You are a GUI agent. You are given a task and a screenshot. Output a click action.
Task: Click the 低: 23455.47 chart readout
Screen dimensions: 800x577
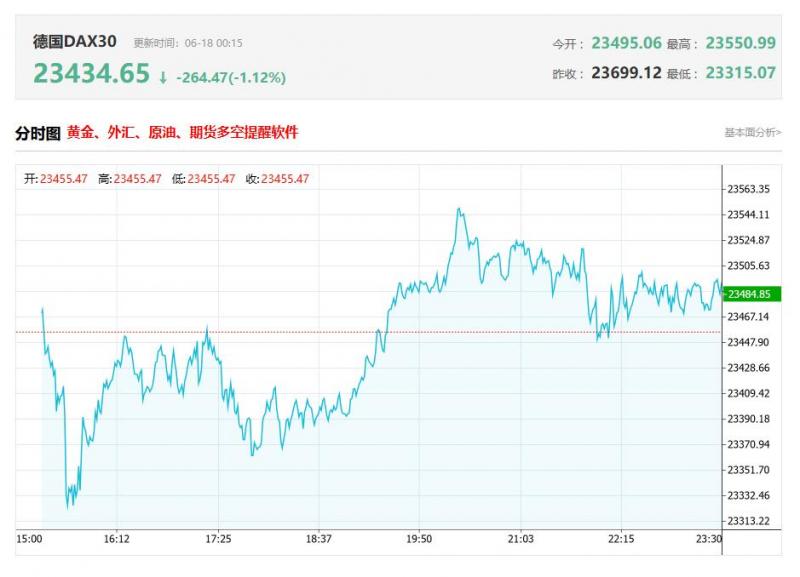(204, 179)
